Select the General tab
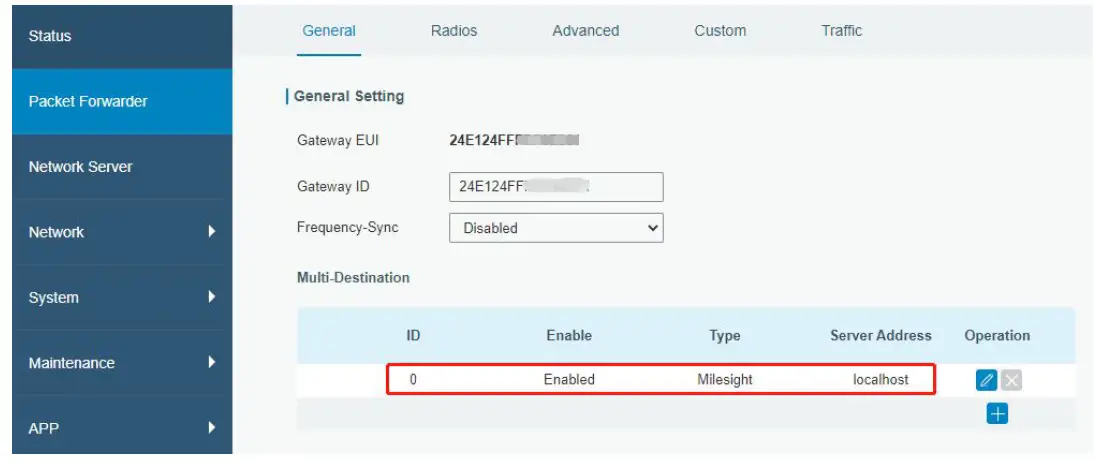 [x=329, y=31]
